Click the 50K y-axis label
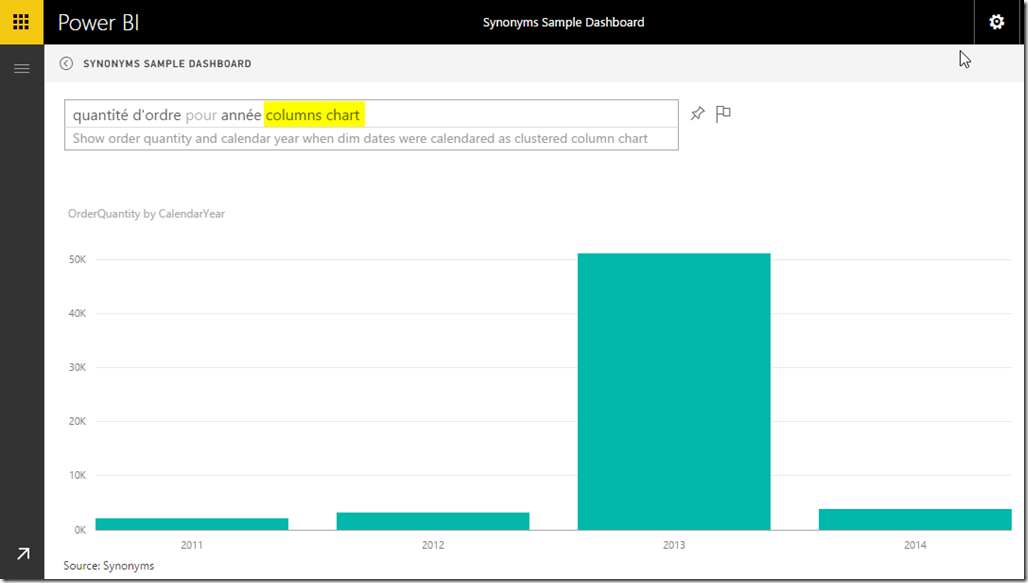The image size is (1028, 583). (x=77, y=260)
